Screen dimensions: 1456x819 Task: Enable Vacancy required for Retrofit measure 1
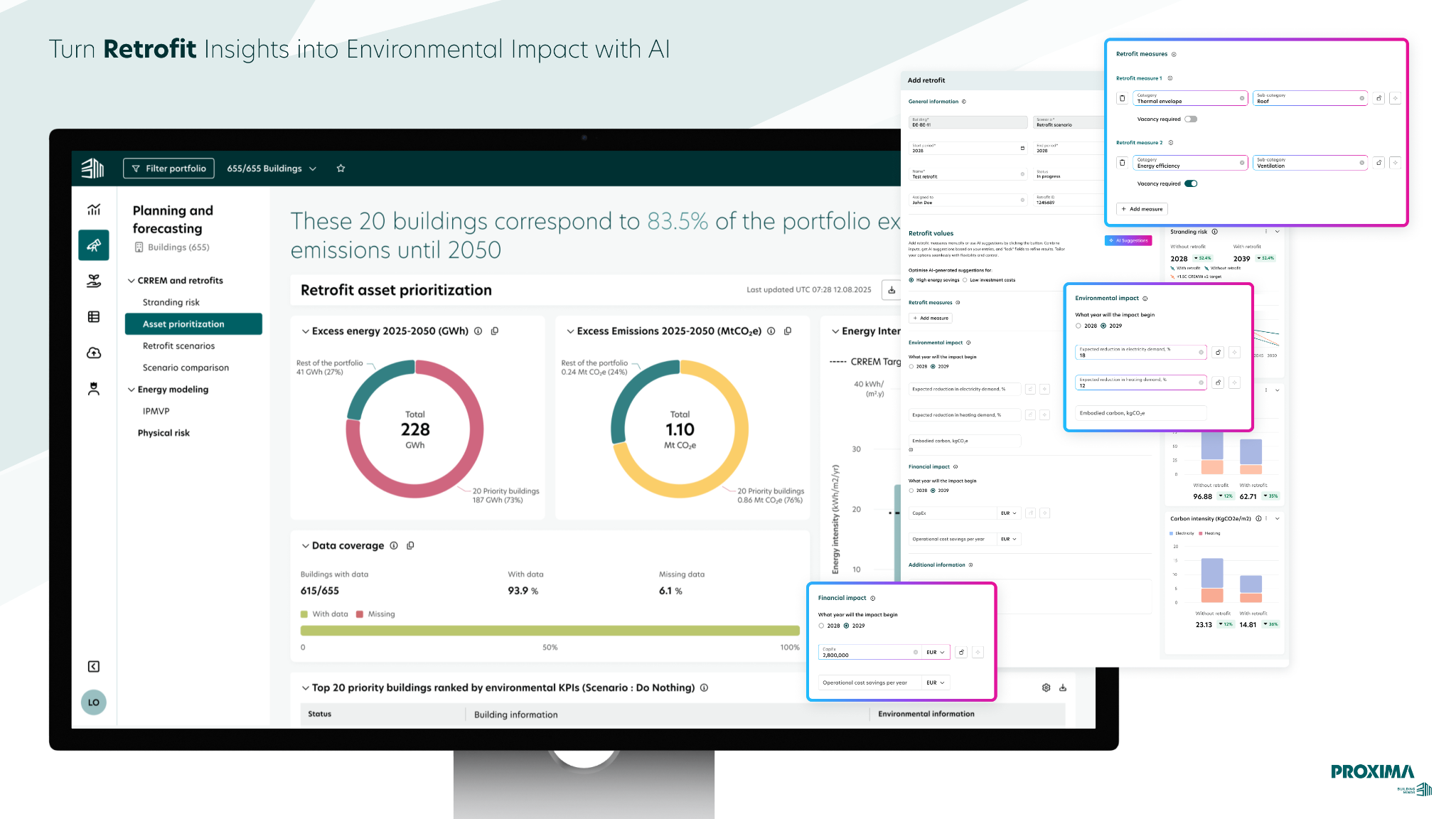pos(1191,119)
